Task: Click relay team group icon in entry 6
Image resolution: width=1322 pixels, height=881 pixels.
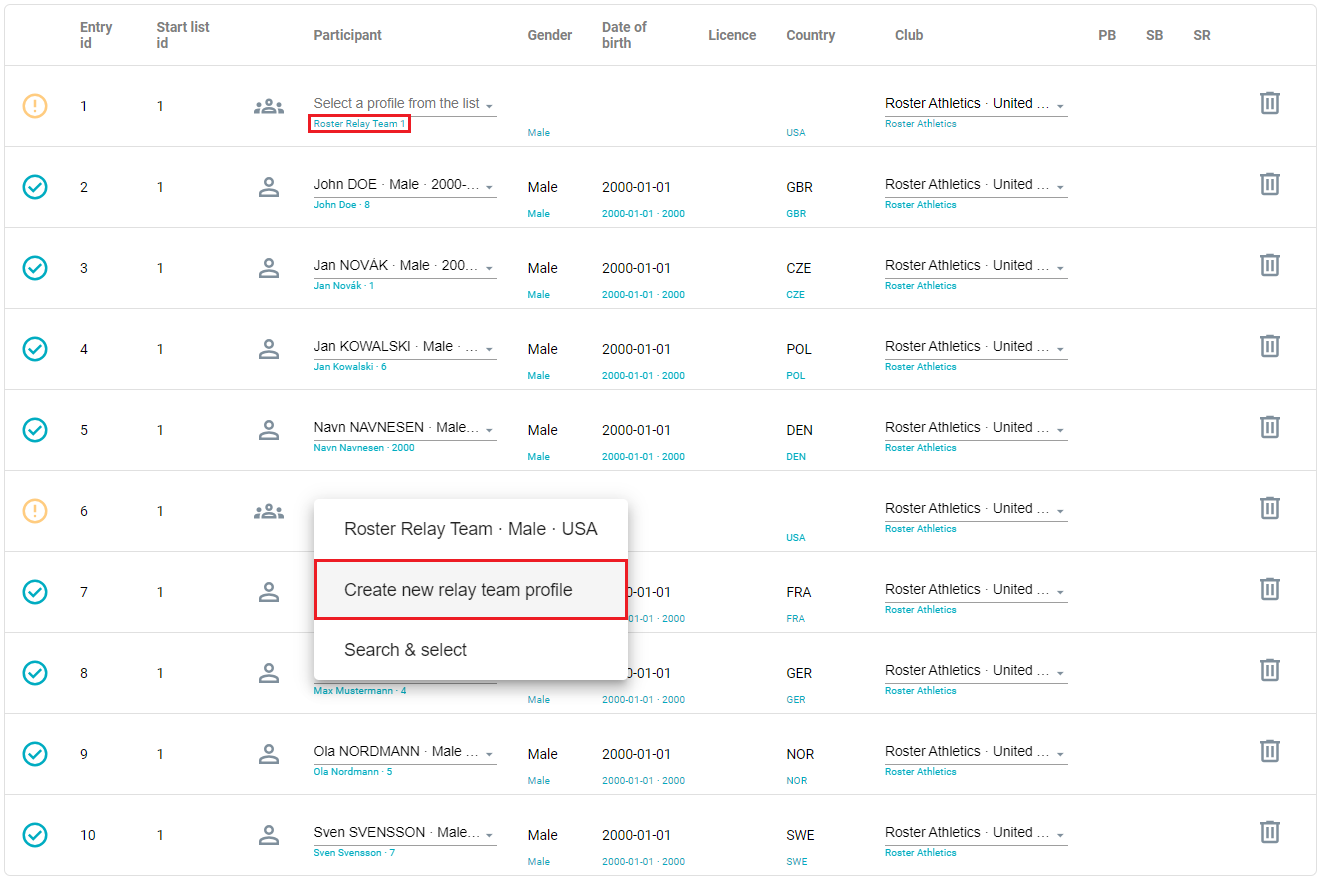Action: (269, 511)
